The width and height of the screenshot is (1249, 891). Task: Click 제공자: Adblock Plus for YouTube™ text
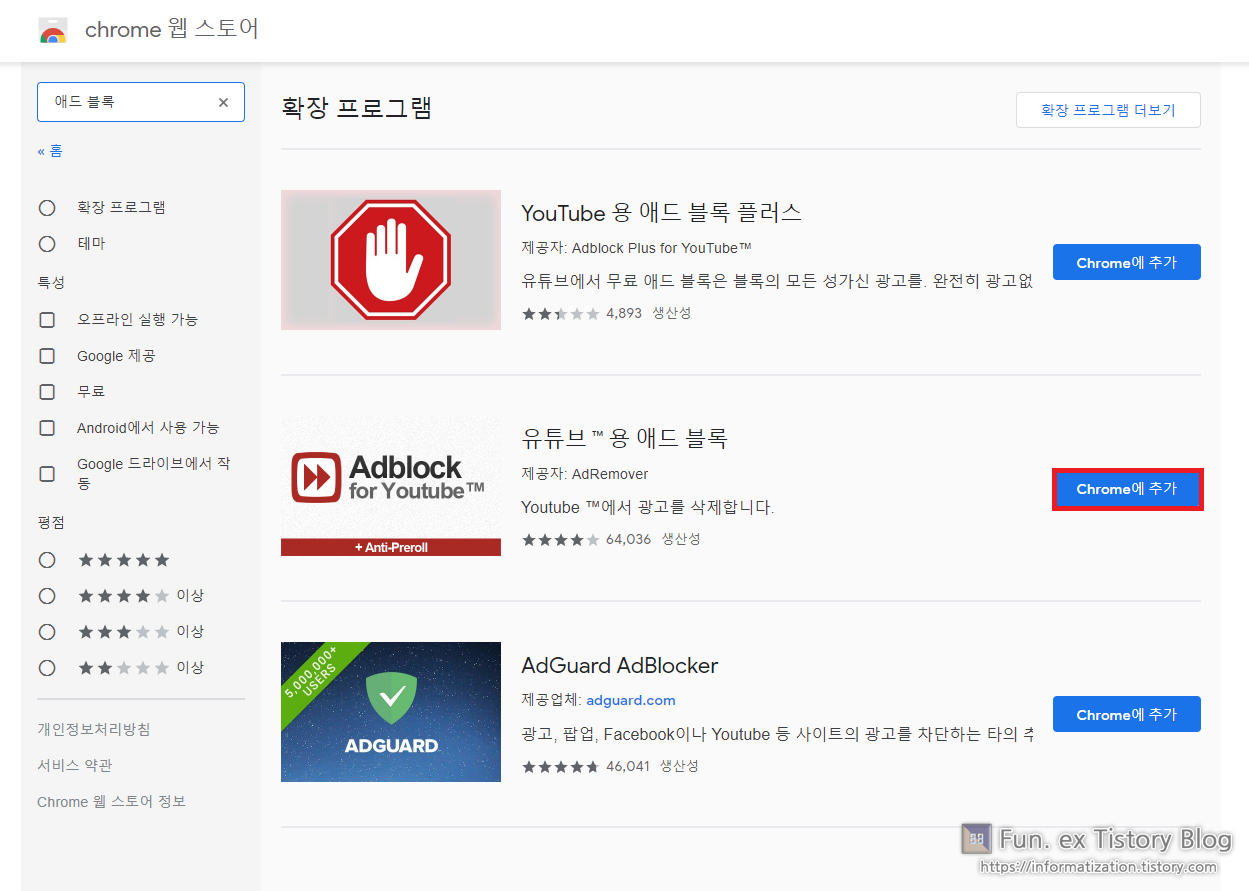[x=636, y=248]
